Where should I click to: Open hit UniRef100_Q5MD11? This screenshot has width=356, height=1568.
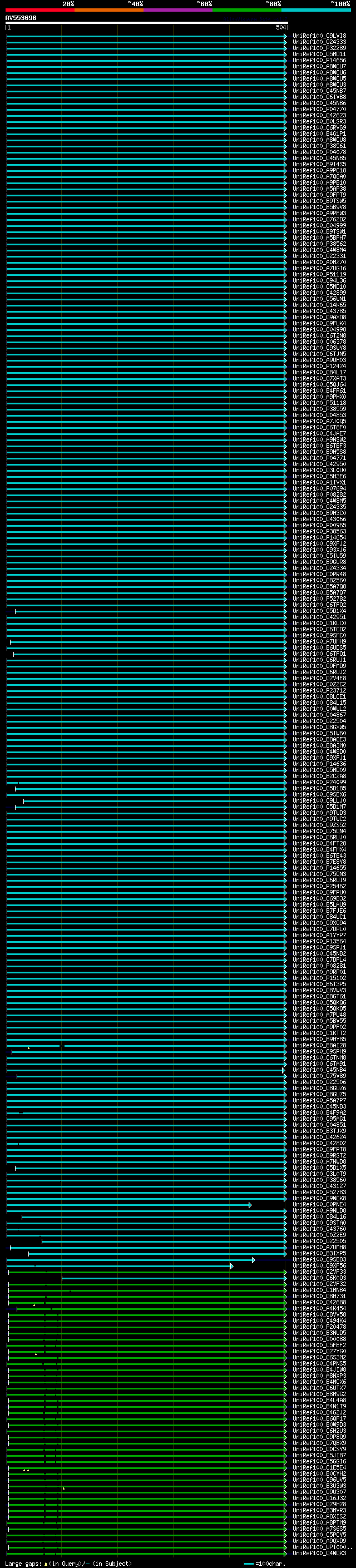pos(319,54)
